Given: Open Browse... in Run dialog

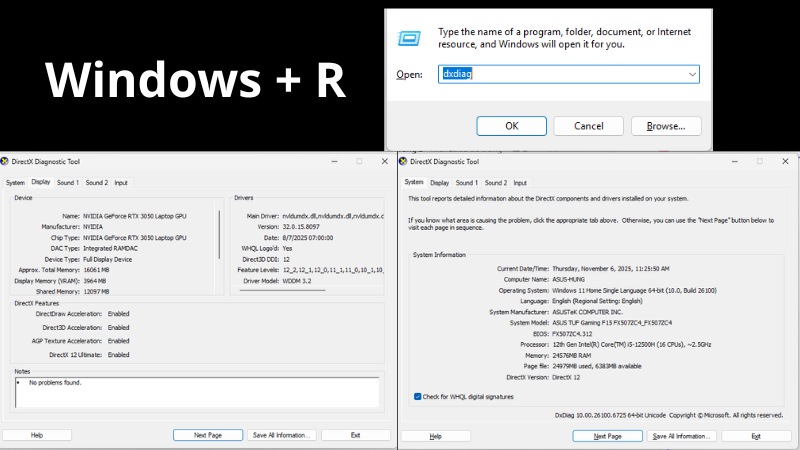Looking at the screenshot, I should pyautogui.click(x=666, y=126).
